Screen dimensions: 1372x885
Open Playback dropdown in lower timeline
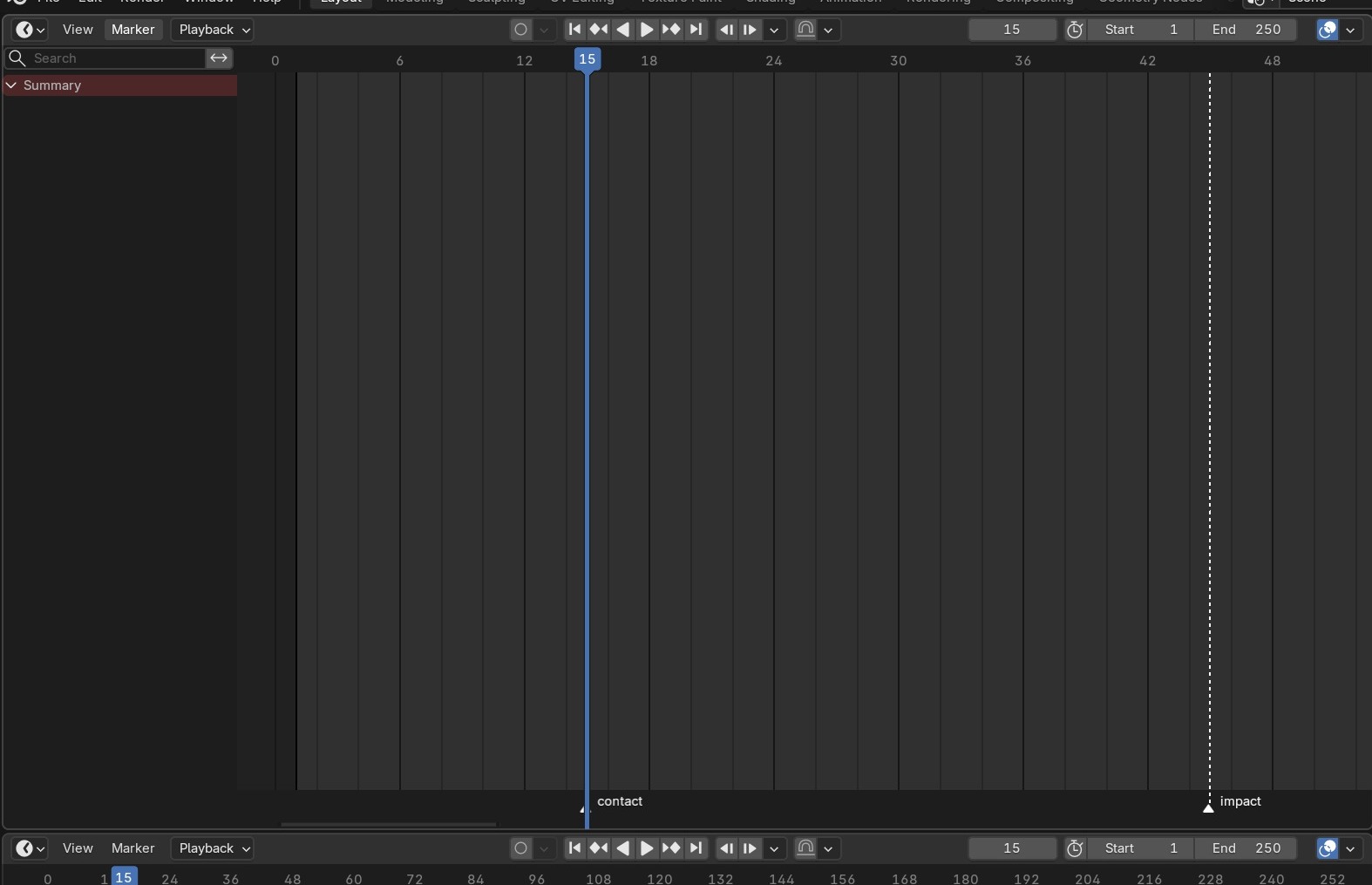pyautogui.click(x=214, y=848)
